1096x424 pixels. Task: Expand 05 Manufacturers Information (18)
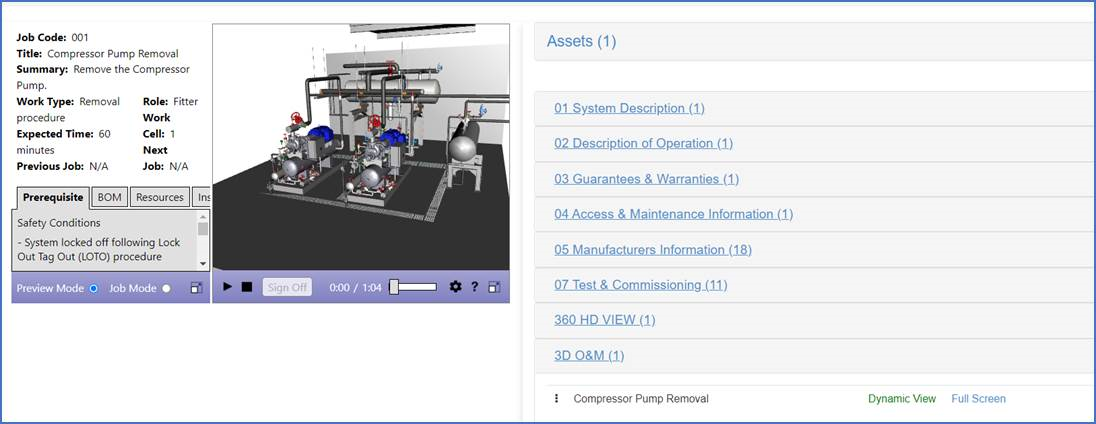(x=814, y=250)
